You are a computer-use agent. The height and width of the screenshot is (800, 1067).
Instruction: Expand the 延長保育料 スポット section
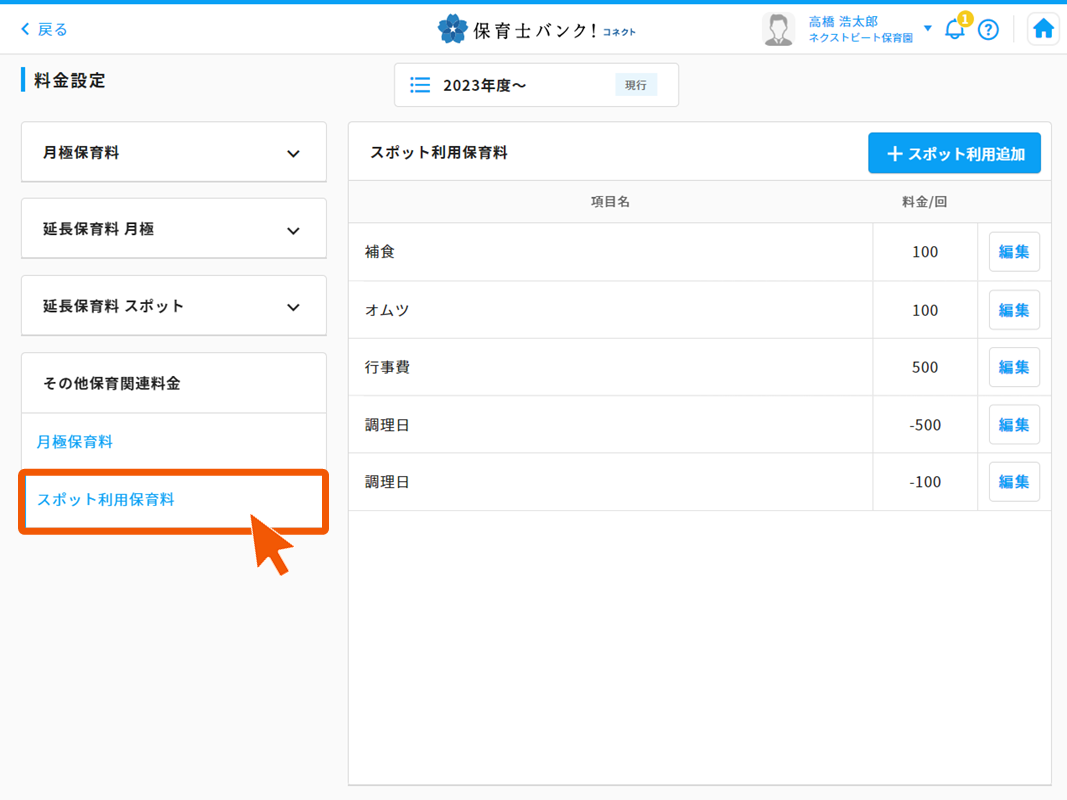pyautogui.click(x=293, y=307)
